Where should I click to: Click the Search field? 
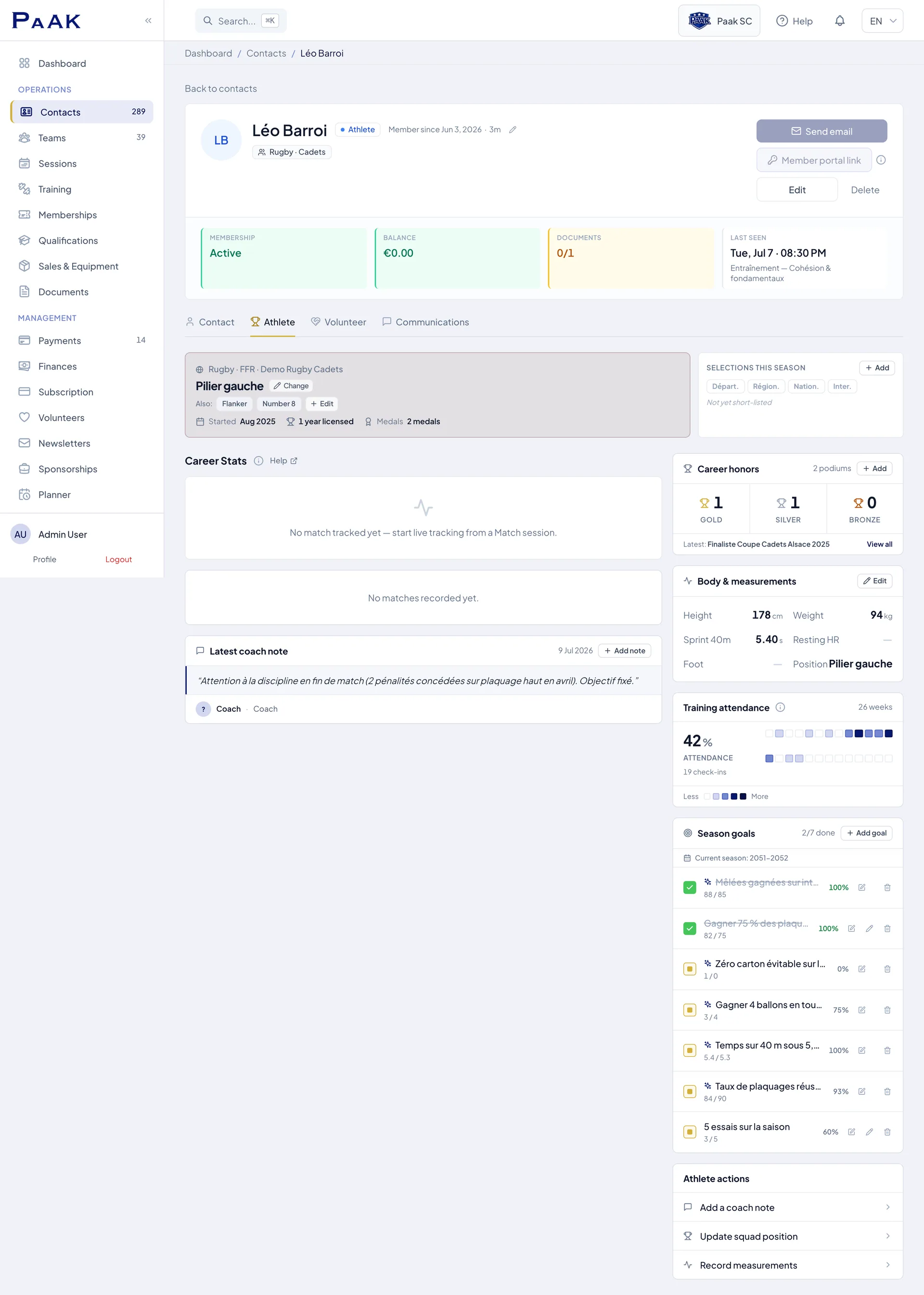(241, 21)
